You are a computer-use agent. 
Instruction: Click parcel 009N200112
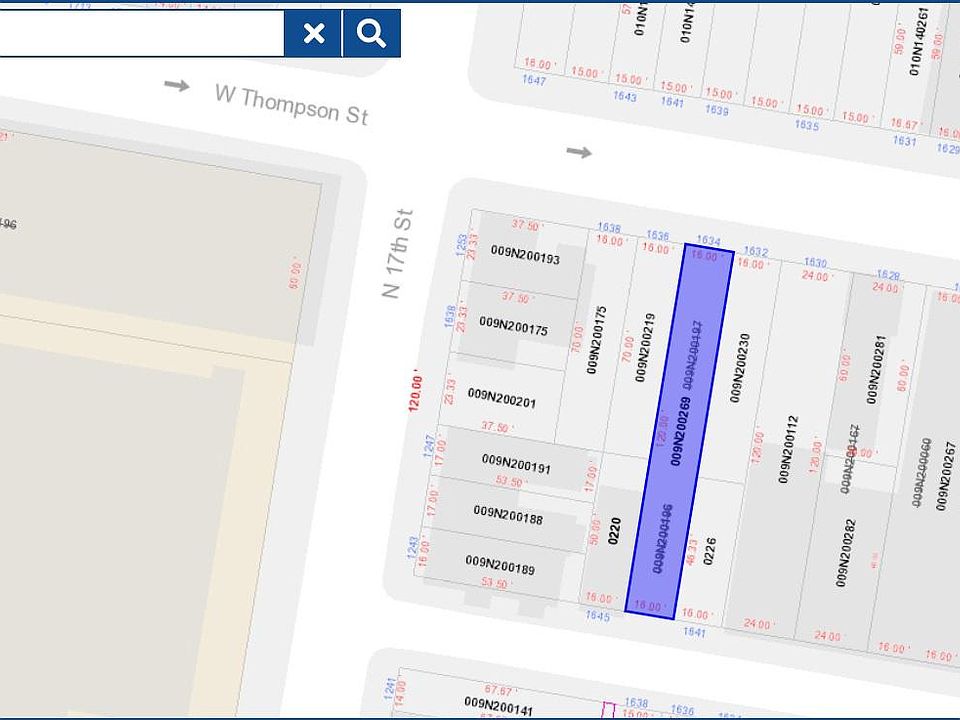[788, 449]
